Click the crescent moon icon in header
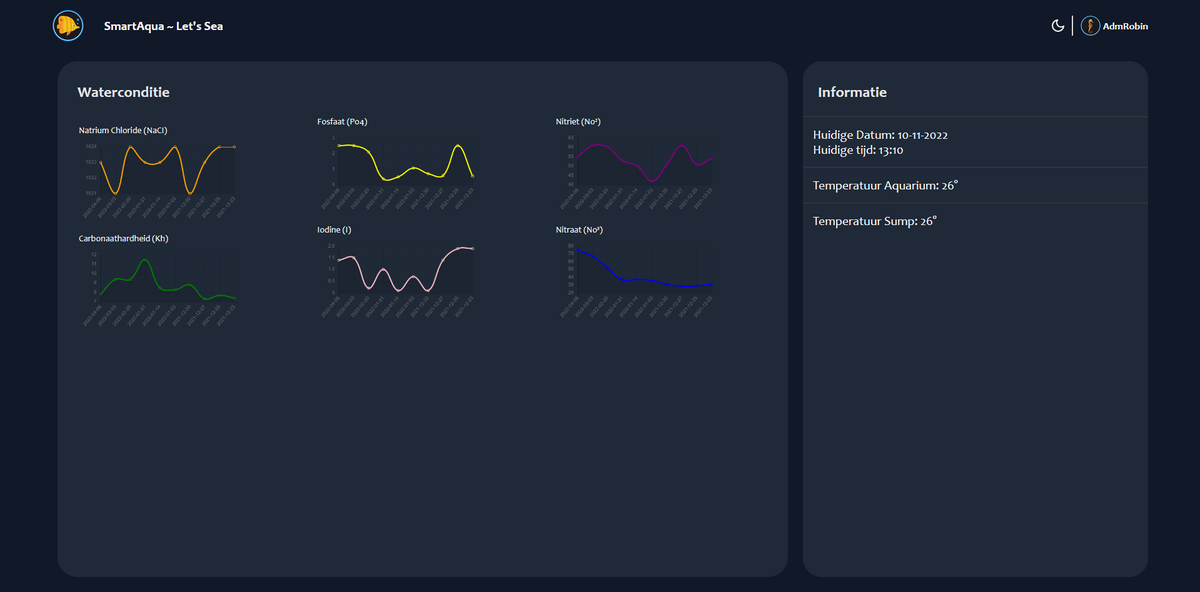This screenshot has width=1200, height=592. point(1058,25)
